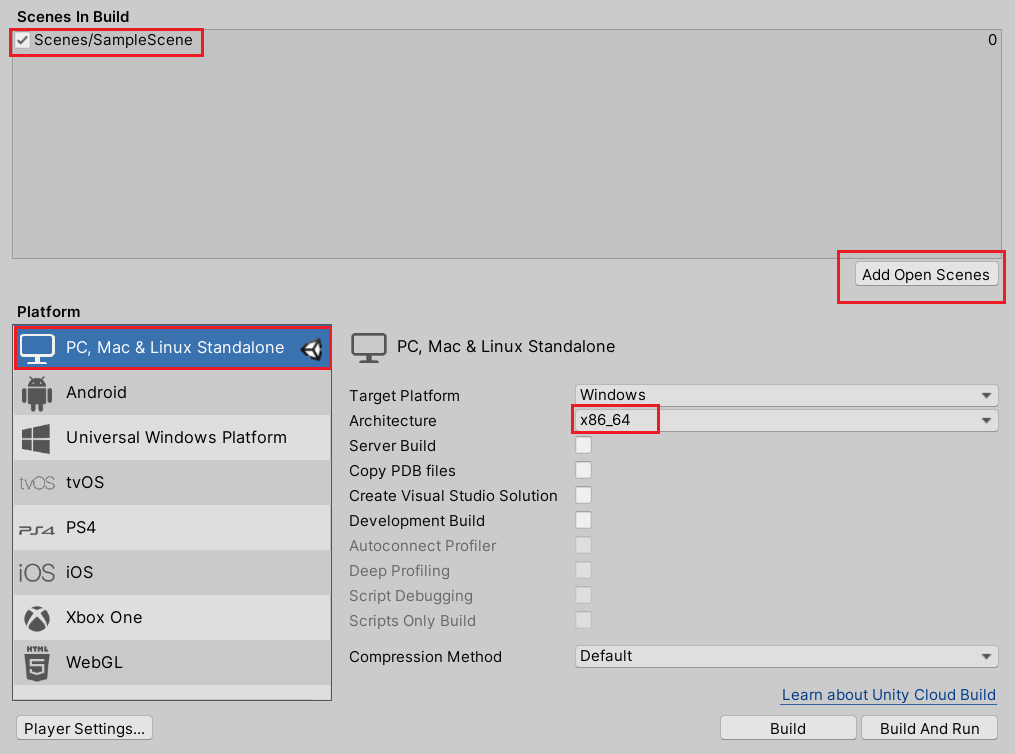Image resolution: width=1015 pixels, height=754 pixels.
Task: Select the Android platform row
Action: tap(172, 392)
